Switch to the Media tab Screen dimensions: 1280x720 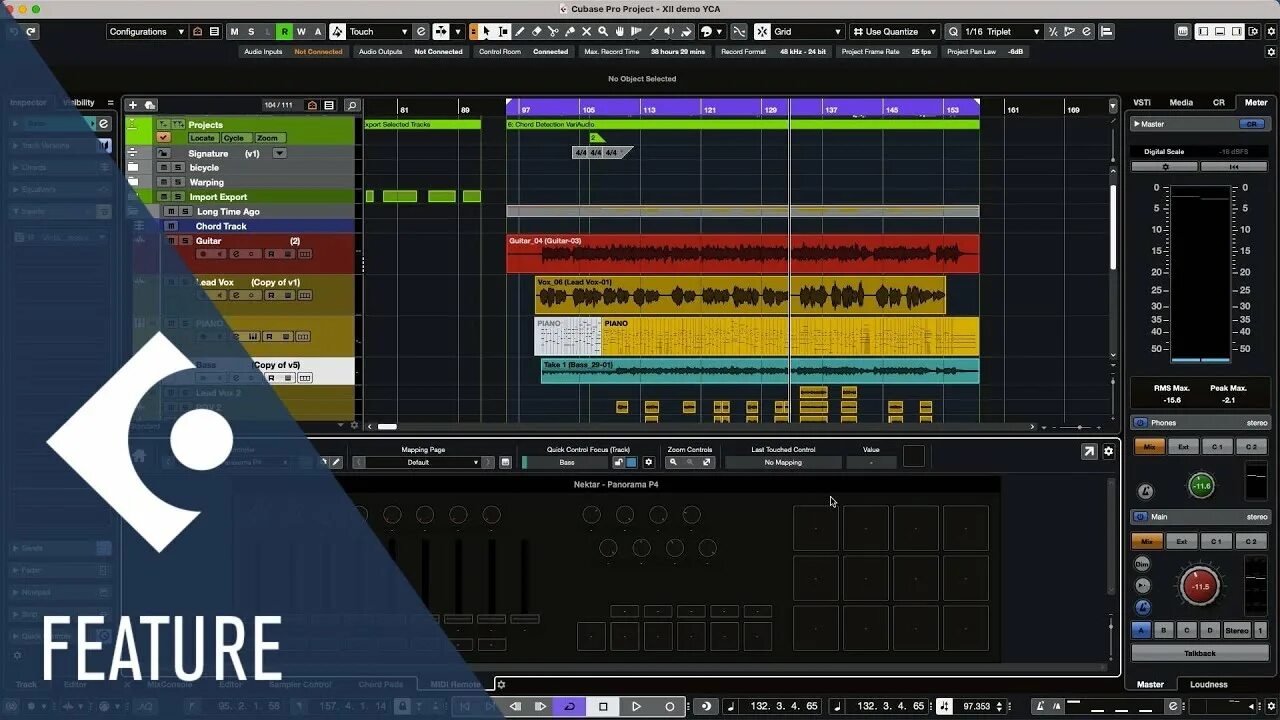[x=1181, y=102]
